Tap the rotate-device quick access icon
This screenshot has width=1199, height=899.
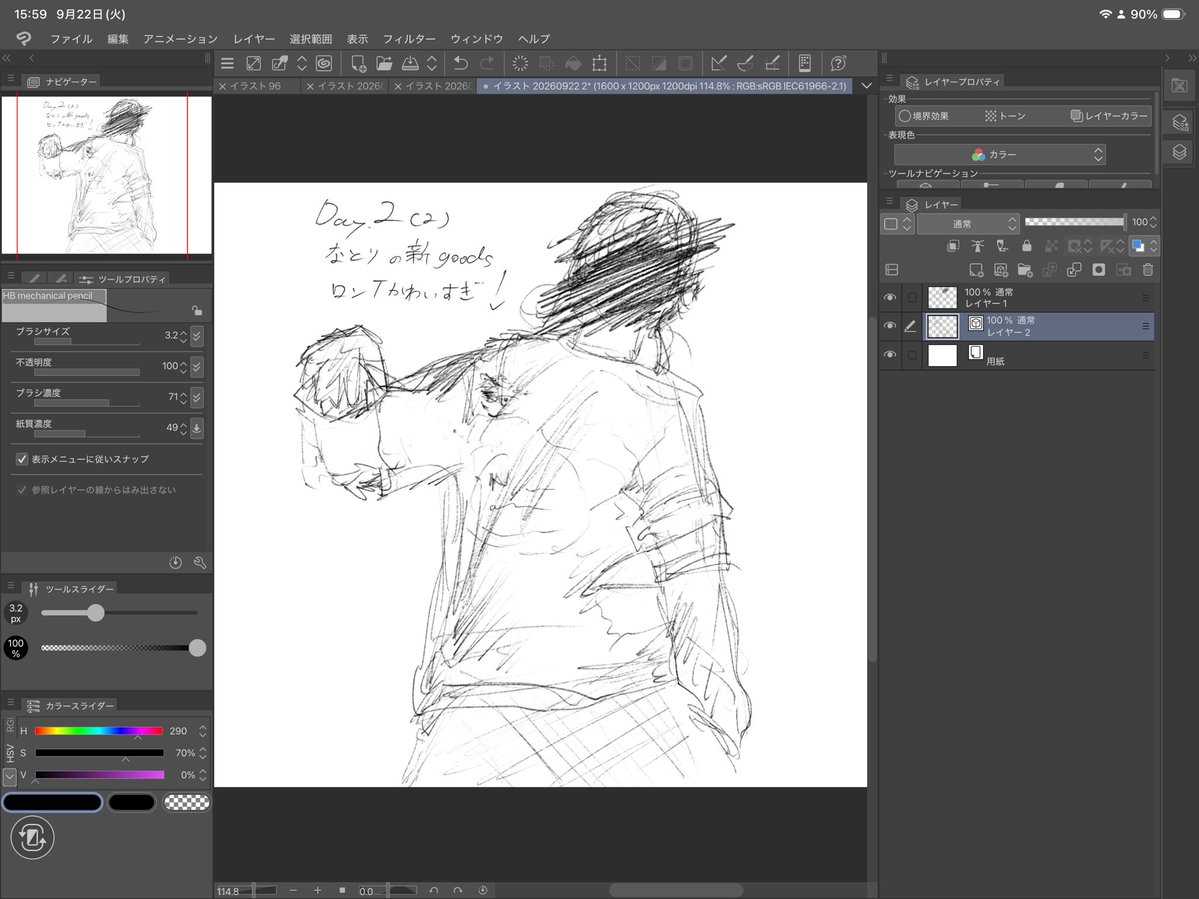(x=32, y=838)
